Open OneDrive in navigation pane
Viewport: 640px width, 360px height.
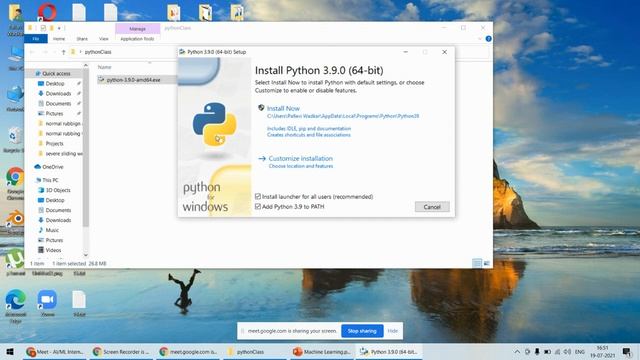click(x=53, y=167)
